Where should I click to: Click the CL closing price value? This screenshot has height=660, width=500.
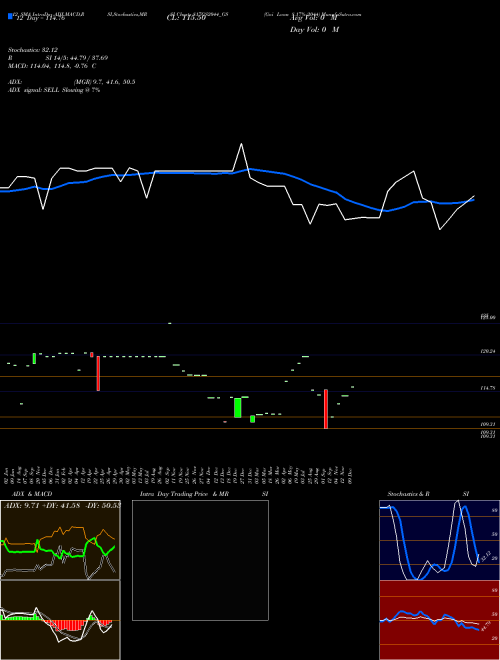point(186,18)
